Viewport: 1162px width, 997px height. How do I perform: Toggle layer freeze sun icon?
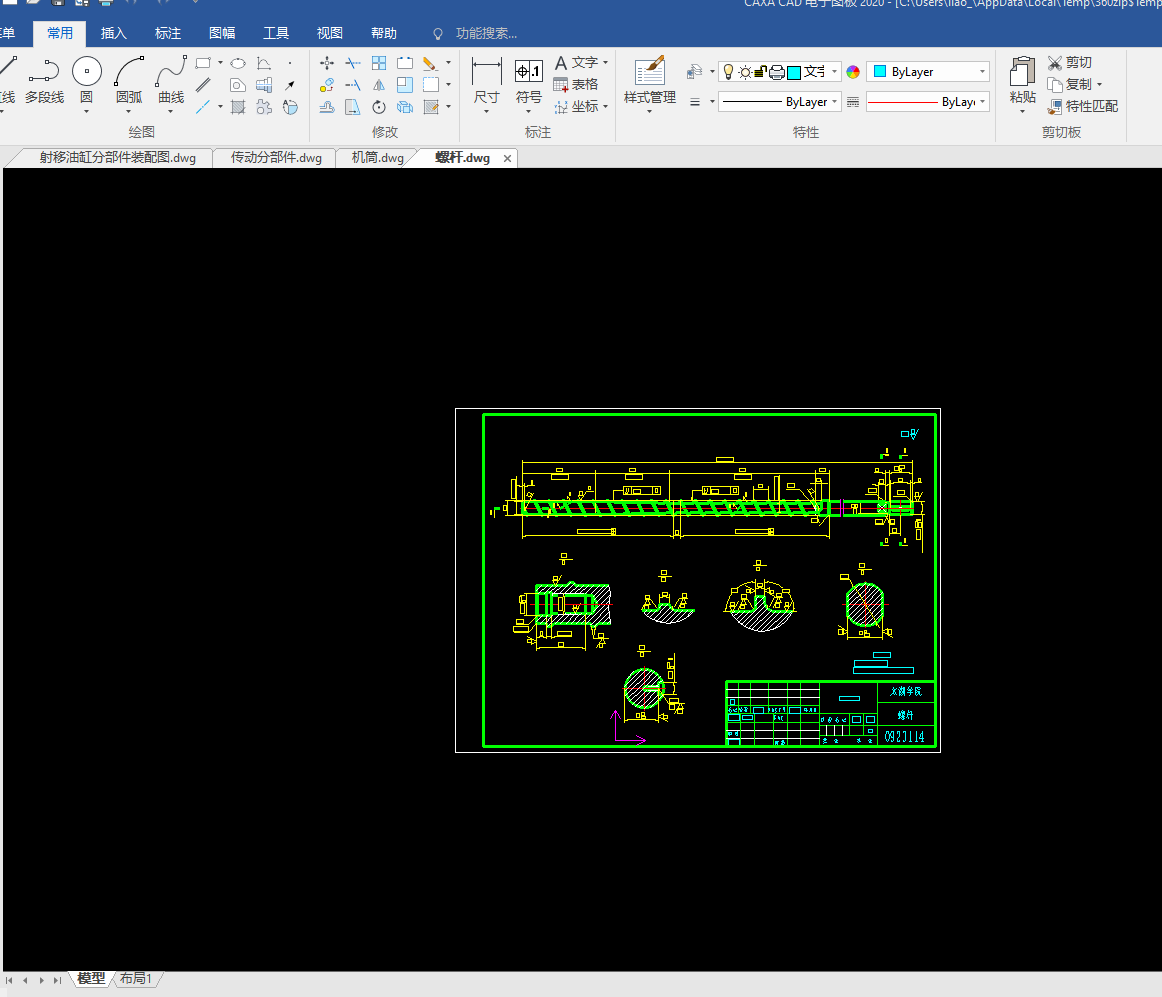(745, 72)
